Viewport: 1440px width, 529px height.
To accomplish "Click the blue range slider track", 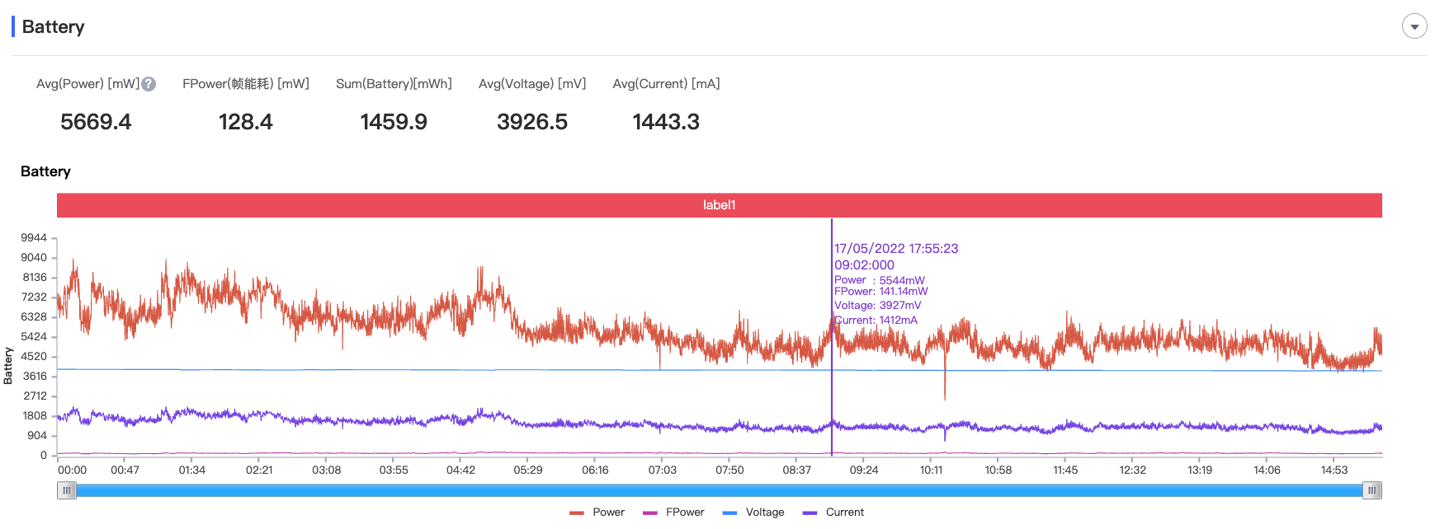I will pos(720,490).
